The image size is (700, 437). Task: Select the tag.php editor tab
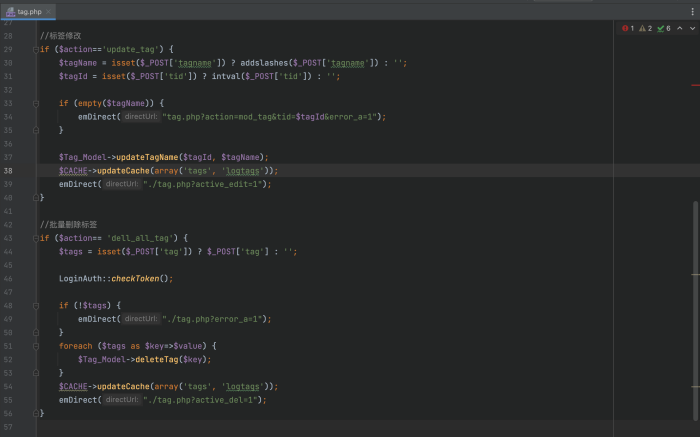click(x=29, y=12)
